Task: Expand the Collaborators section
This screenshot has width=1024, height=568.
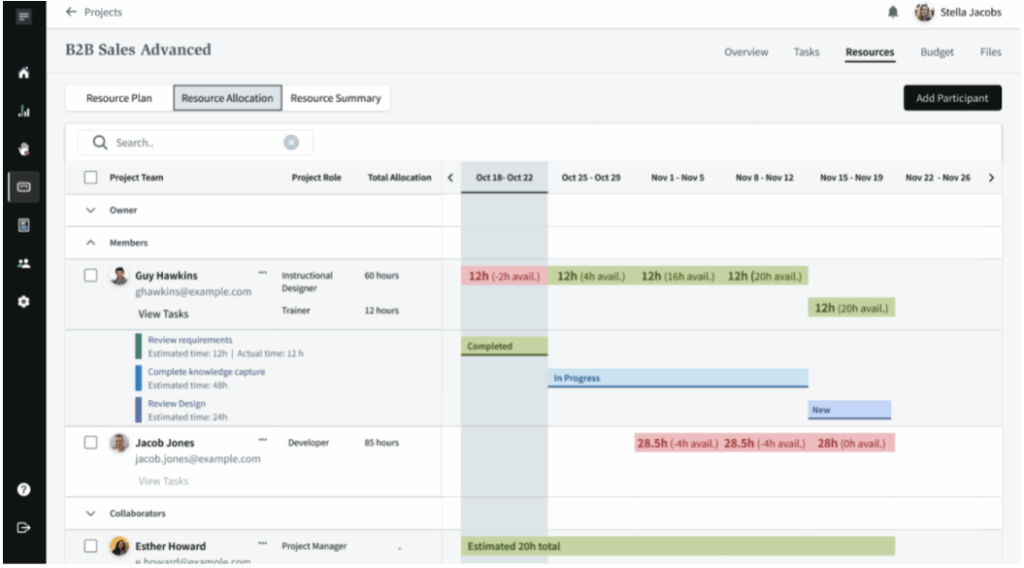Action: 91,513
